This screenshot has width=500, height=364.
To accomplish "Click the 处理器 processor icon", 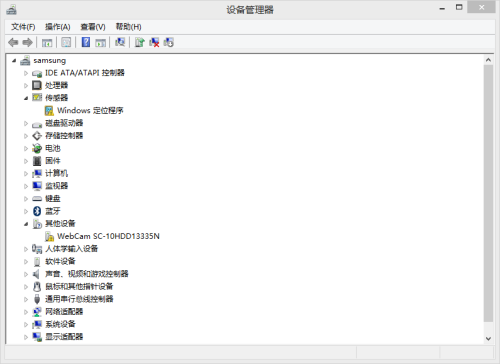I will 37,85.
